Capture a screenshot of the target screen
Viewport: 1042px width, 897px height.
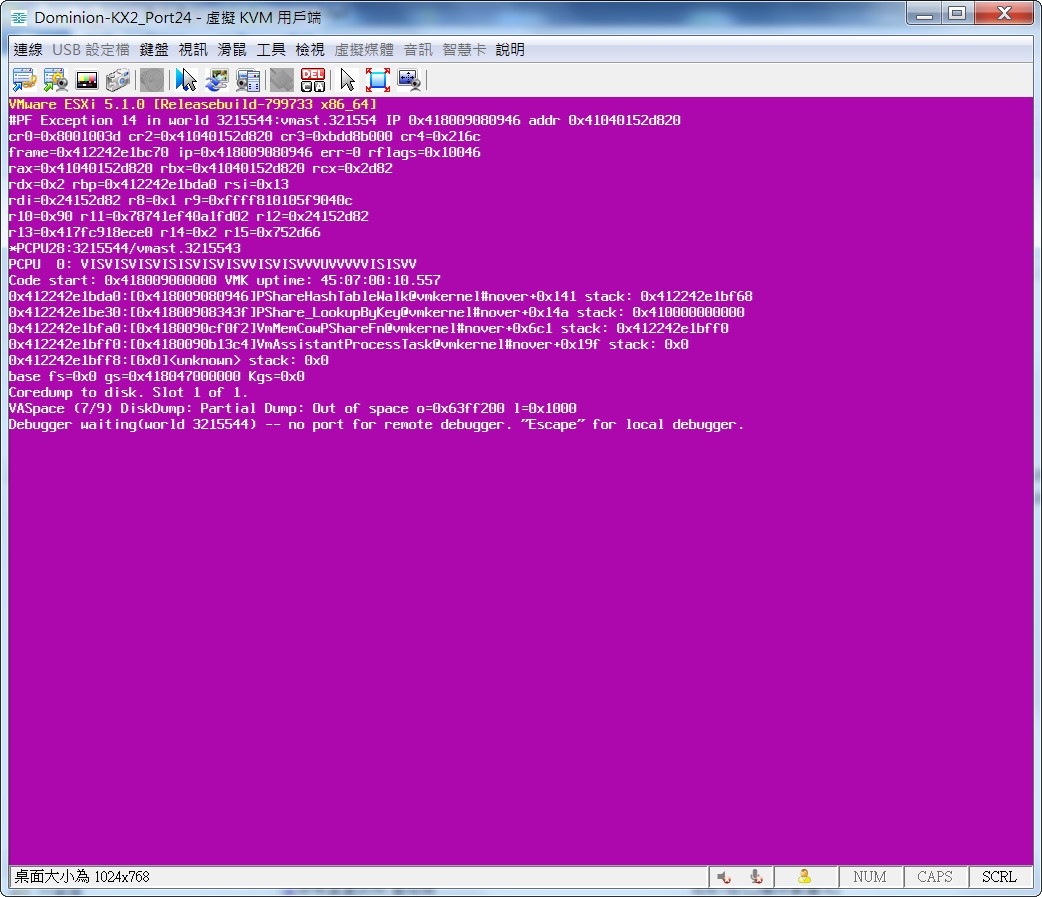coord(118,79)
